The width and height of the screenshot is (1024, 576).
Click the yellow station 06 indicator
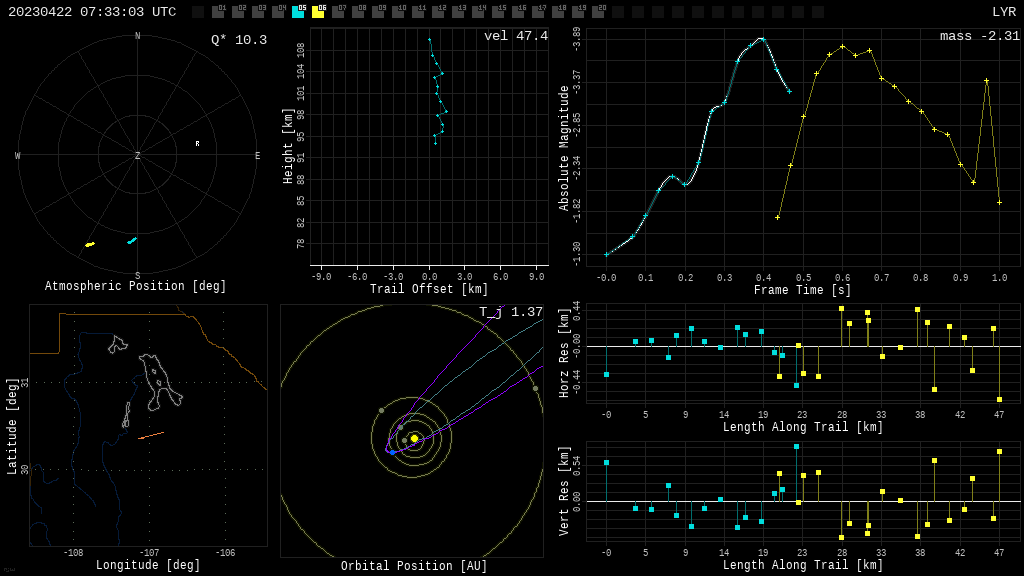click(318, 12)
